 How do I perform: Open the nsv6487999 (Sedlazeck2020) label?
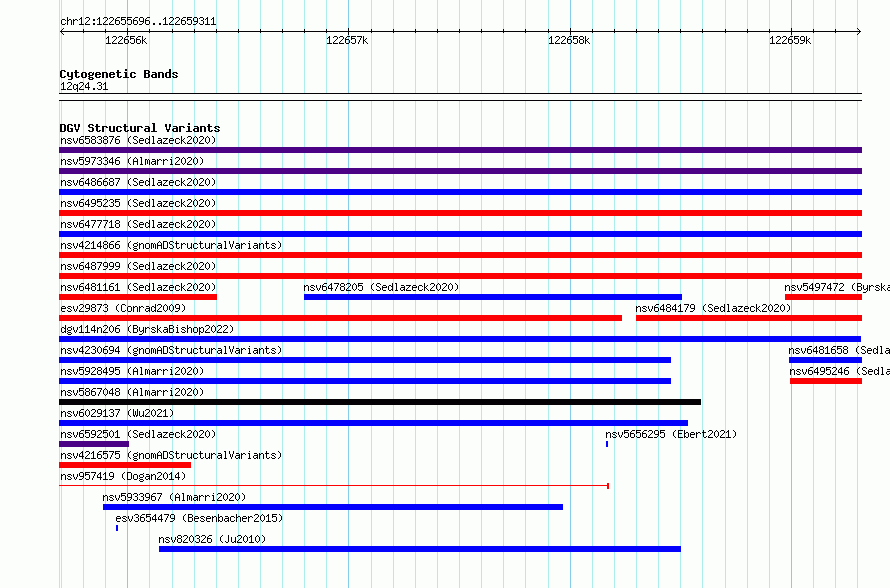tap(138, 266)
